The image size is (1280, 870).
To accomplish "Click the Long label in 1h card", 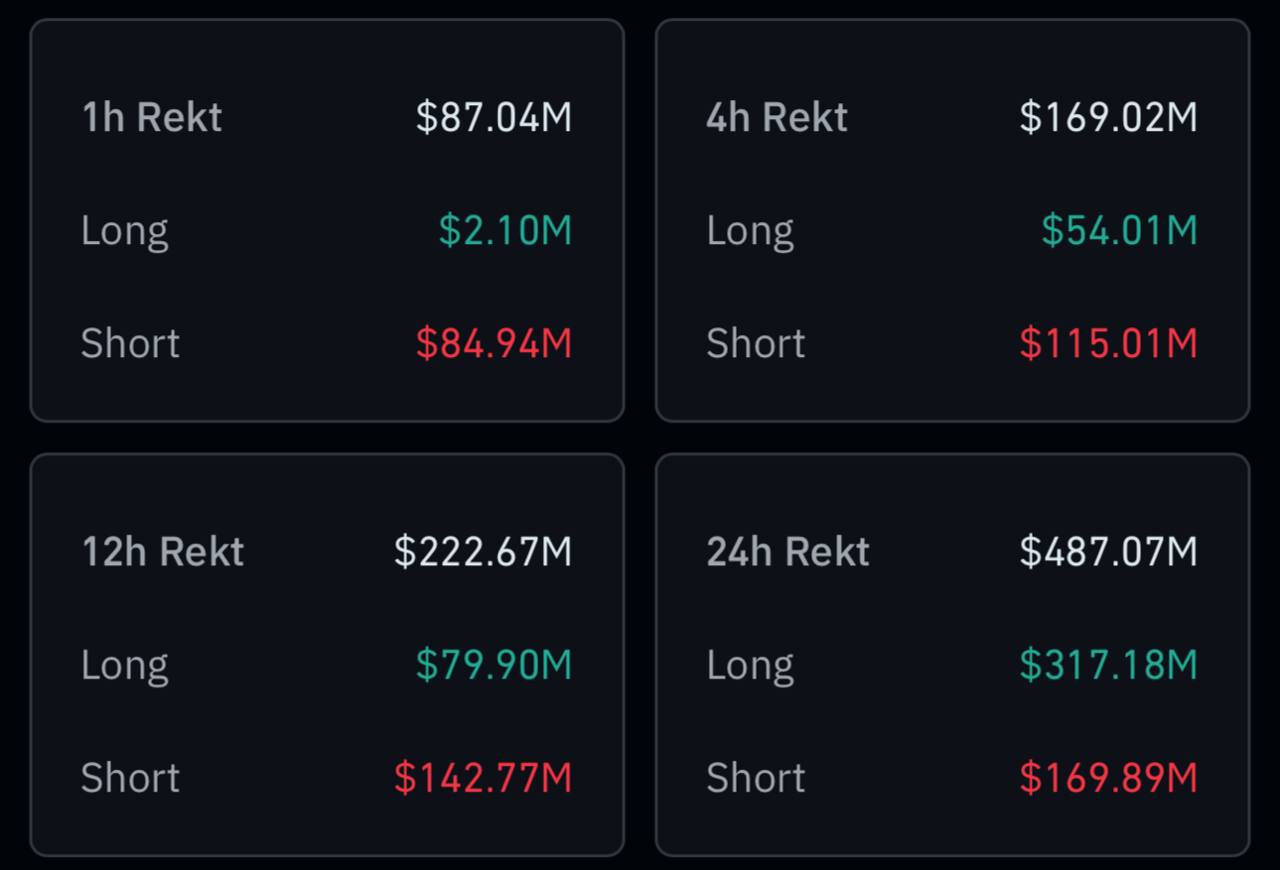I will click(125, 232).
